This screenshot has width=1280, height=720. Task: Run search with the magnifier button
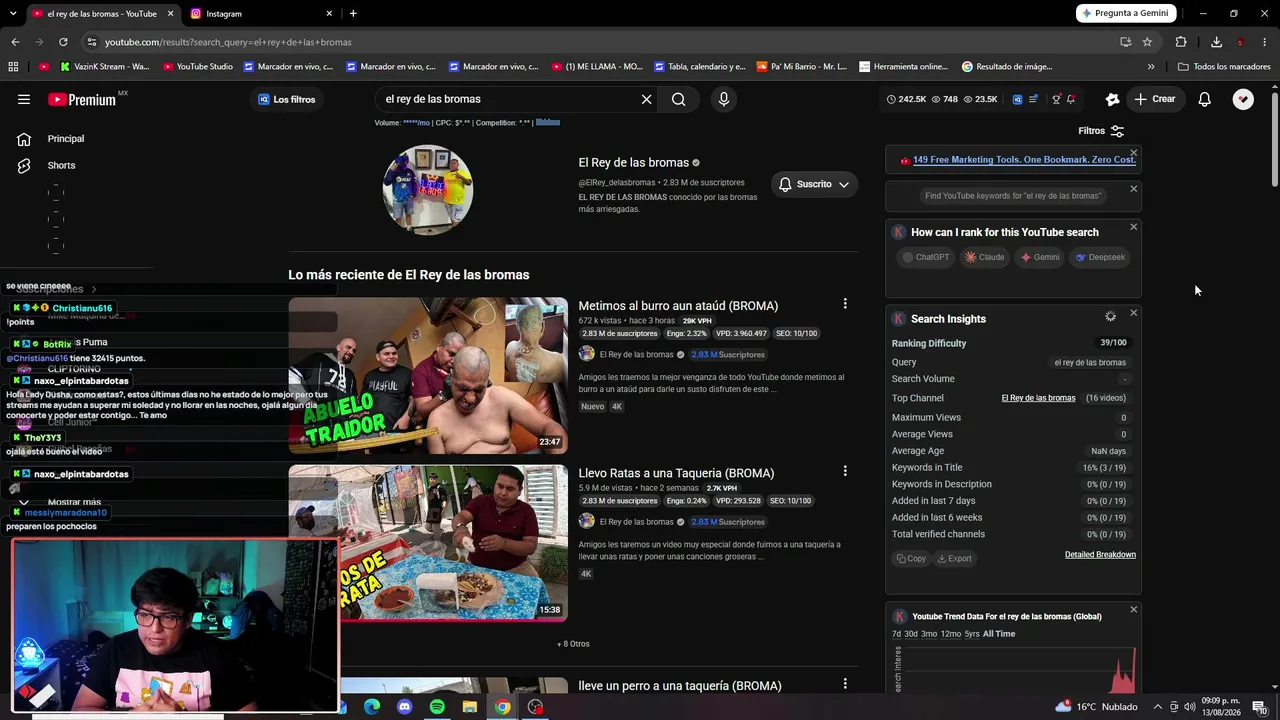pos(678,99)
